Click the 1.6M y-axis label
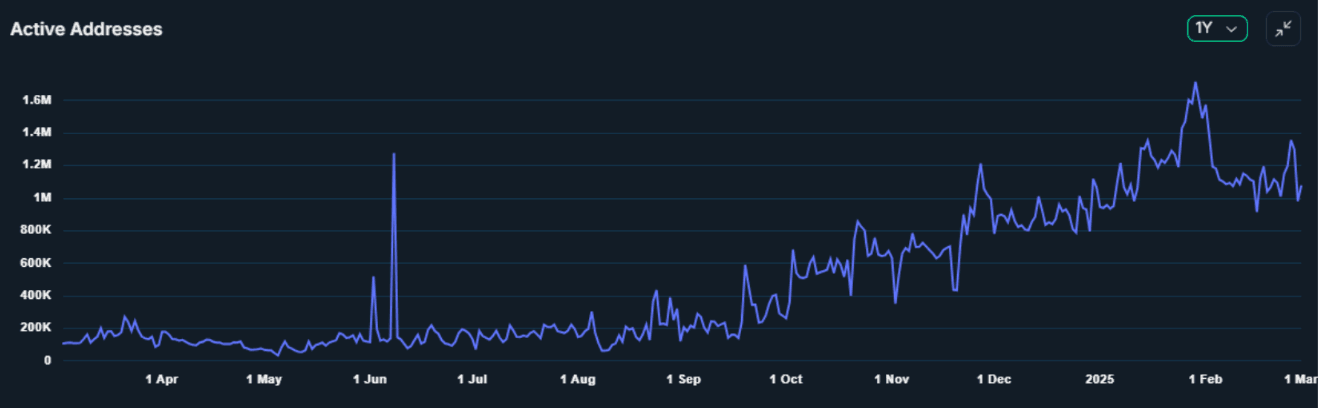 tap(35, 100)
